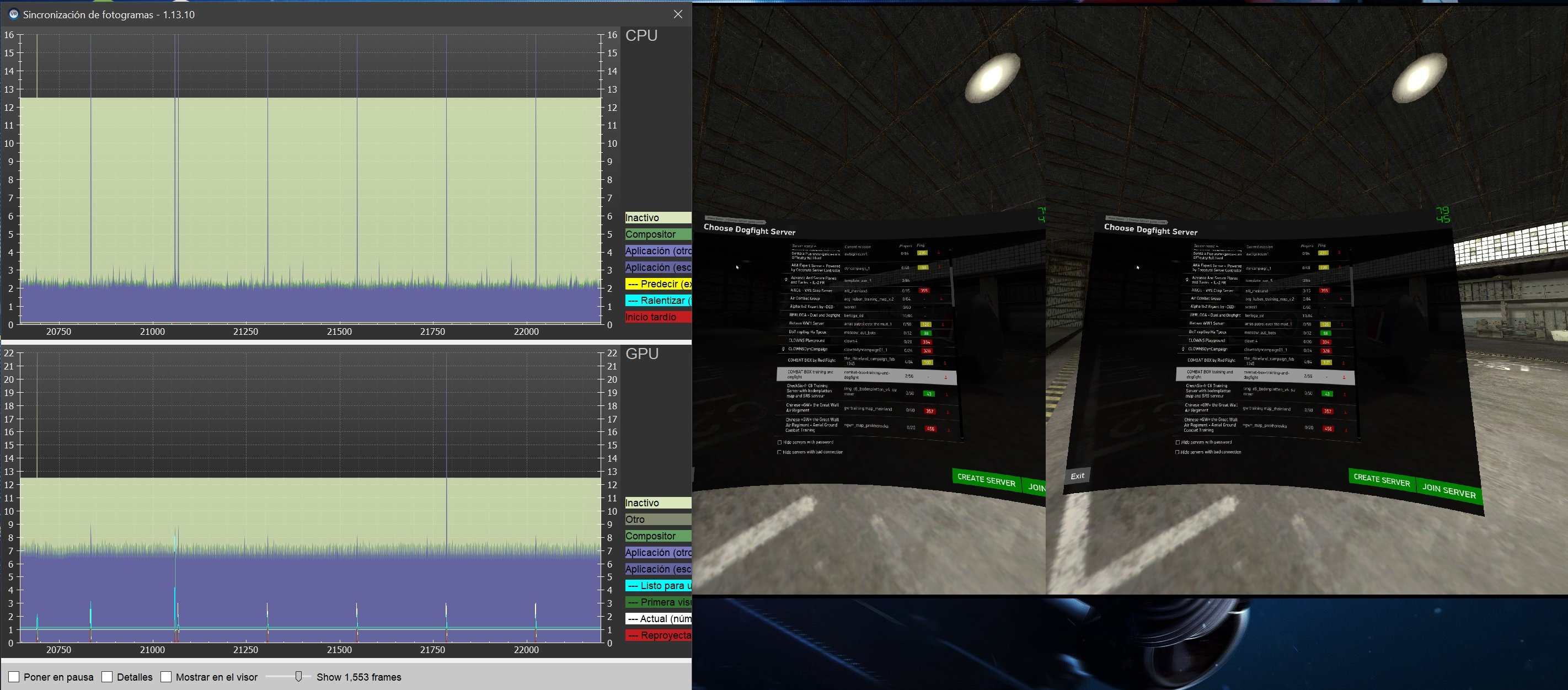
Task: Click green ping 43 badge in right view
Action: pyautogui.click(x=1327, y=394)
